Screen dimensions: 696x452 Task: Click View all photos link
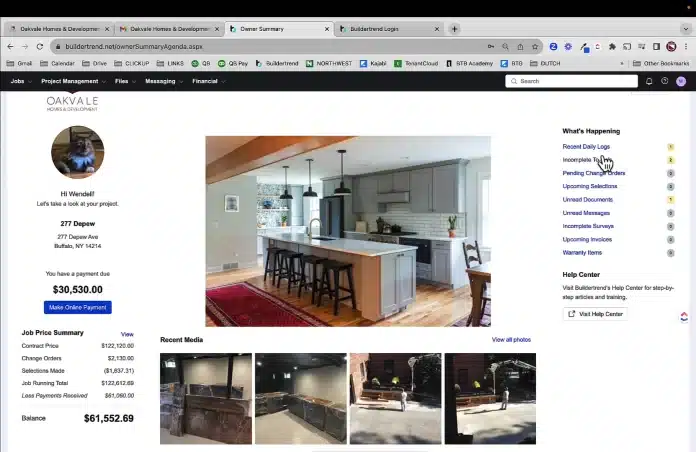[x=511, y=340]
